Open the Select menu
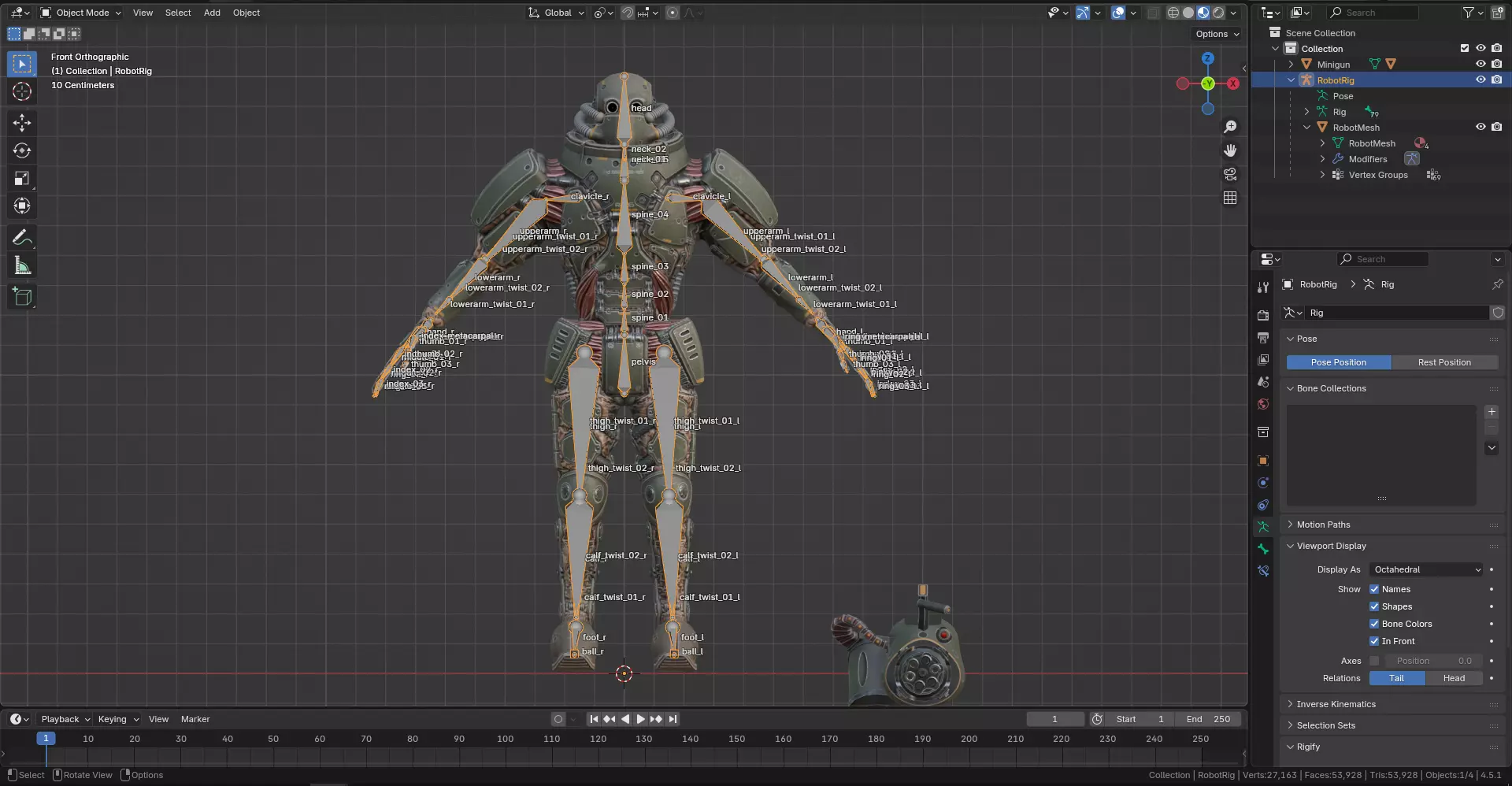 (x=178, y=13)
